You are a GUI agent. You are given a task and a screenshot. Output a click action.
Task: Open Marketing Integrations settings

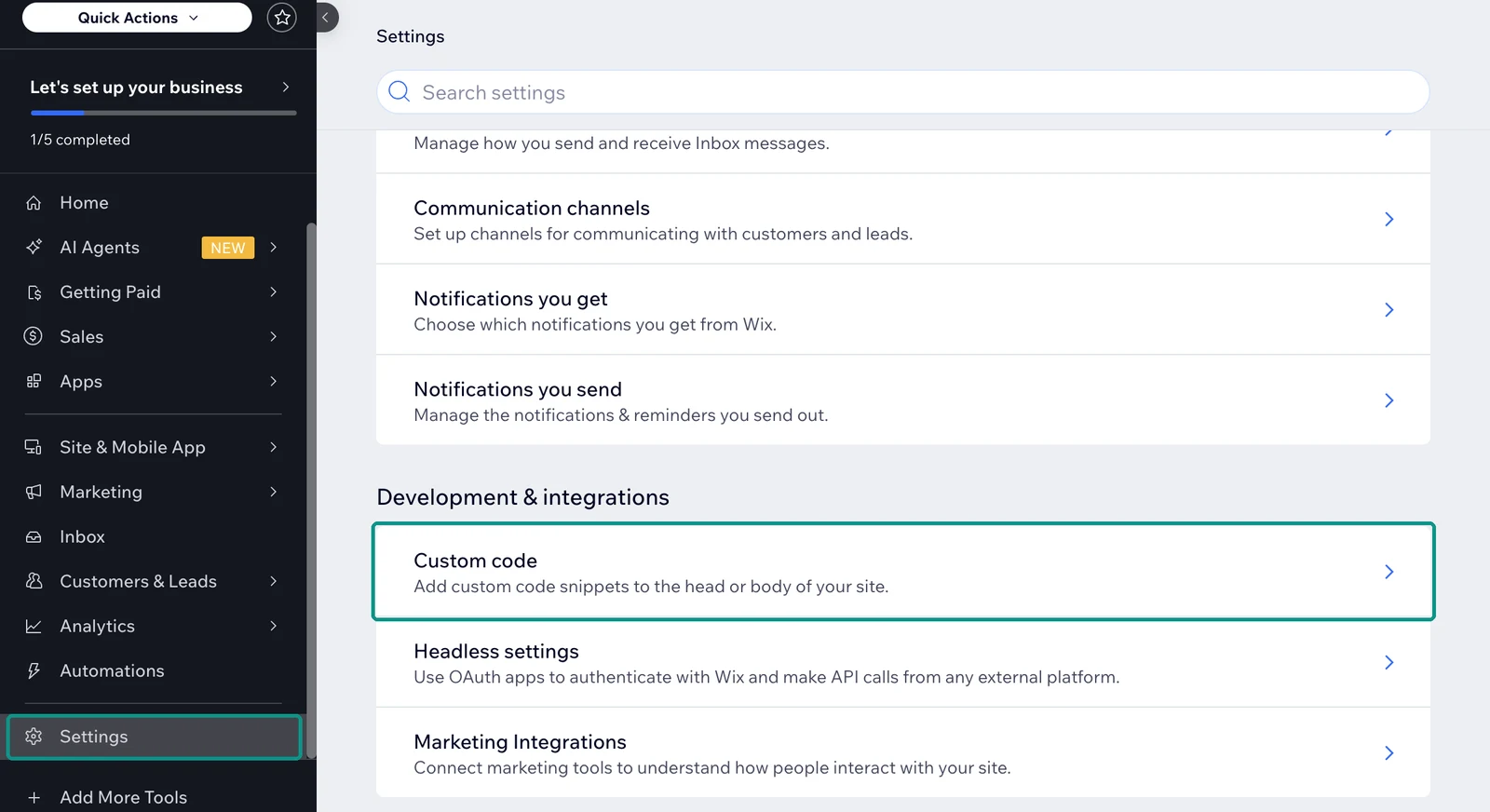click(x=903, y=752)
